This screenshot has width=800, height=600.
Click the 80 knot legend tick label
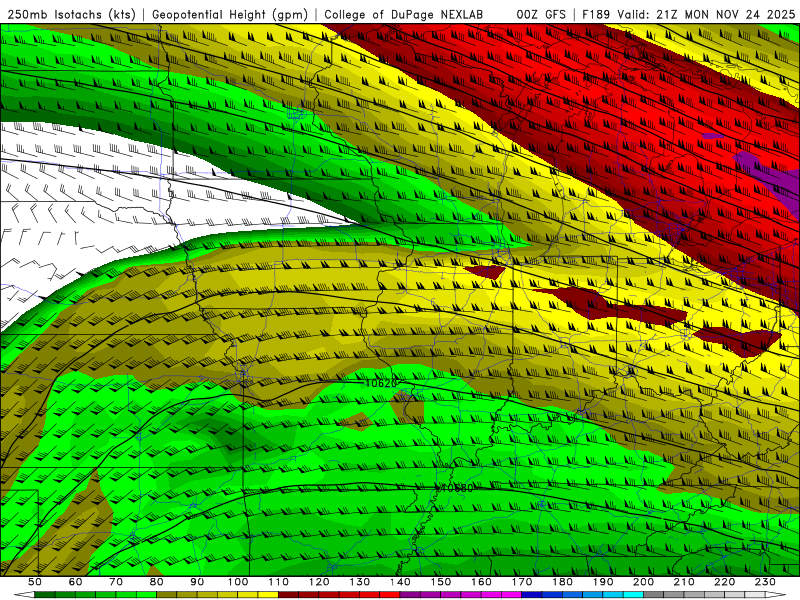point(156,582)
